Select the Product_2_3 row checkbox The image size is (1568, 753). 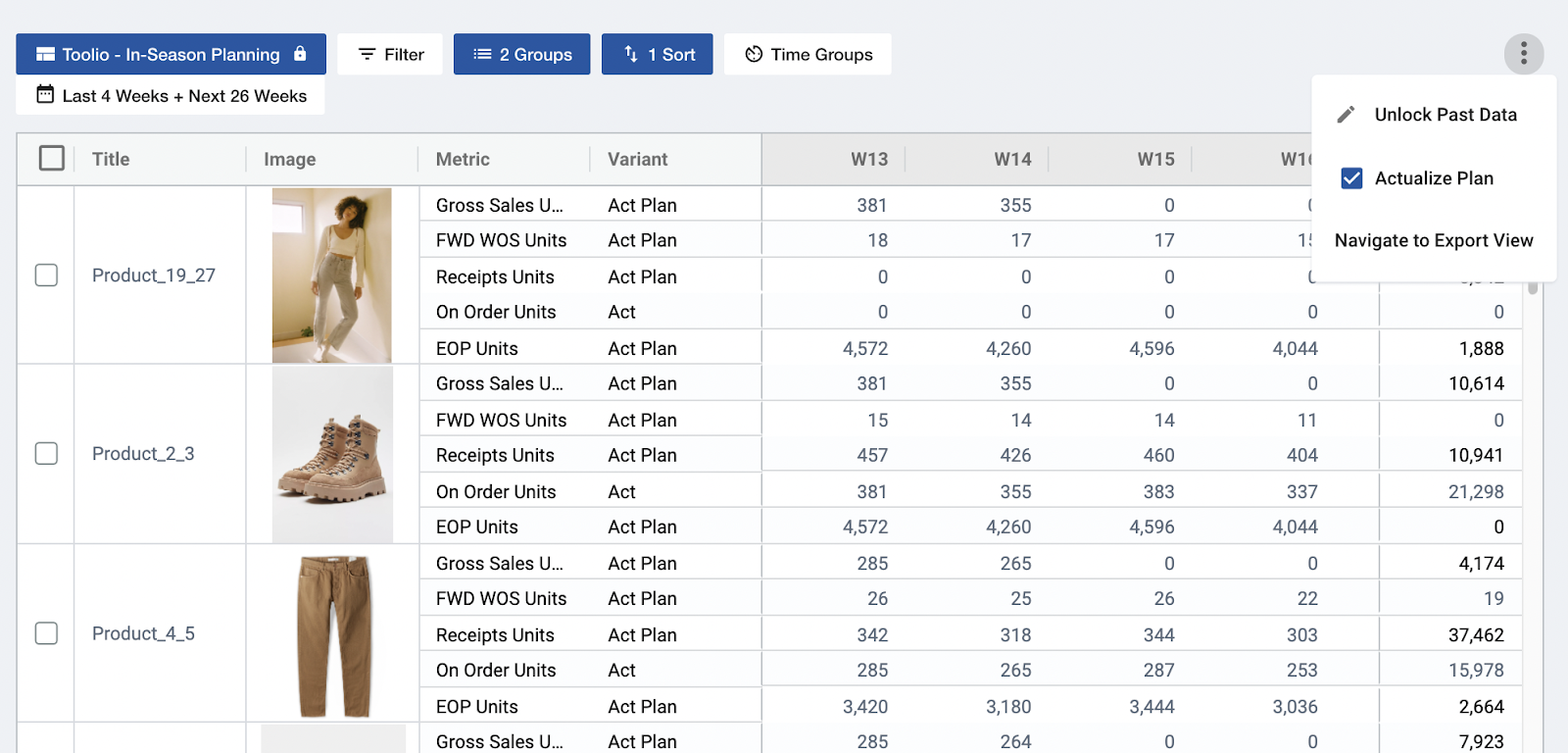[x=46, y=454]
